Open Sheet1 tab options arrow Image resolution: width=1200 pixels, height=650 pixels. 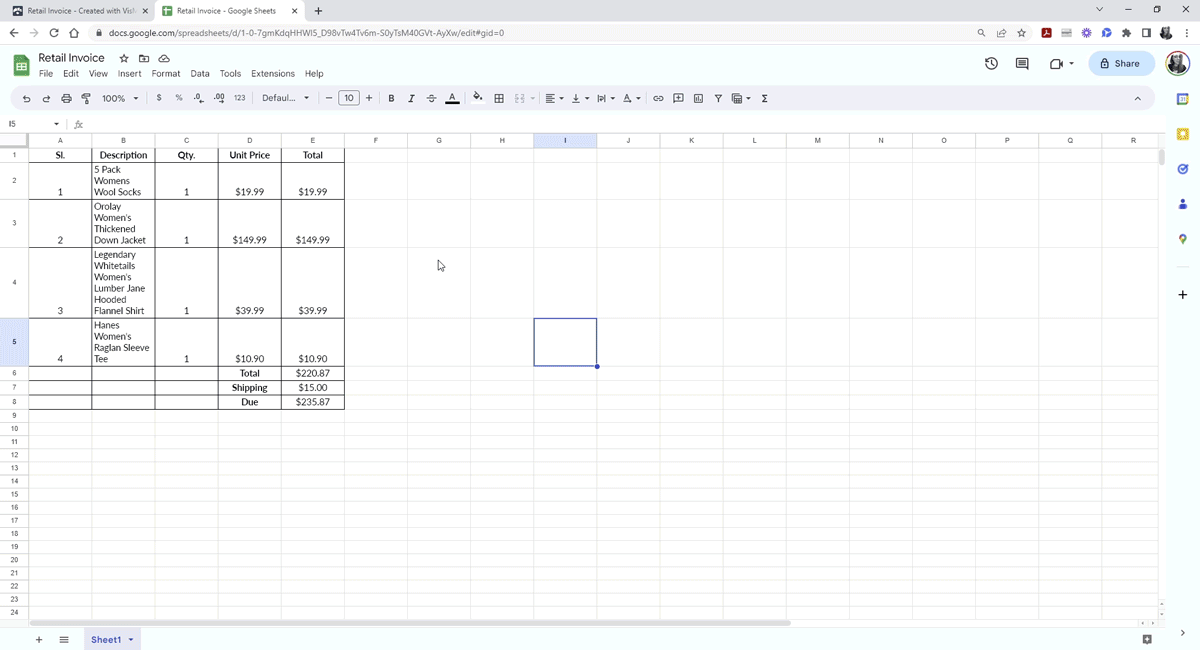(x=131, y=640)
